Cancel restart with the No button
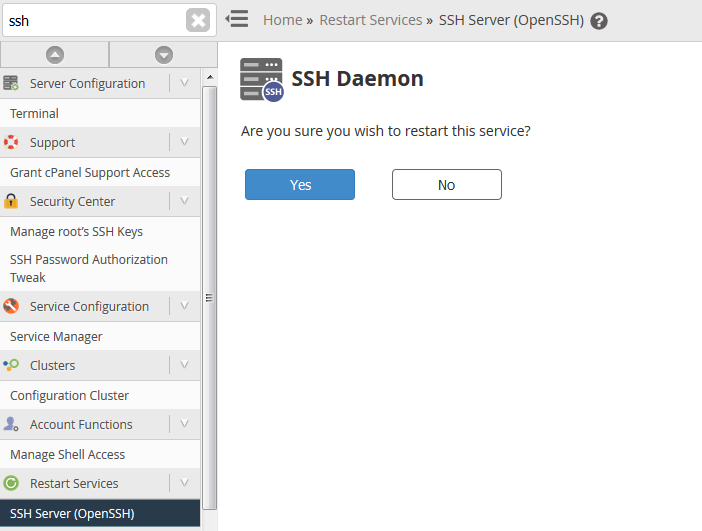 coord(447,184)
